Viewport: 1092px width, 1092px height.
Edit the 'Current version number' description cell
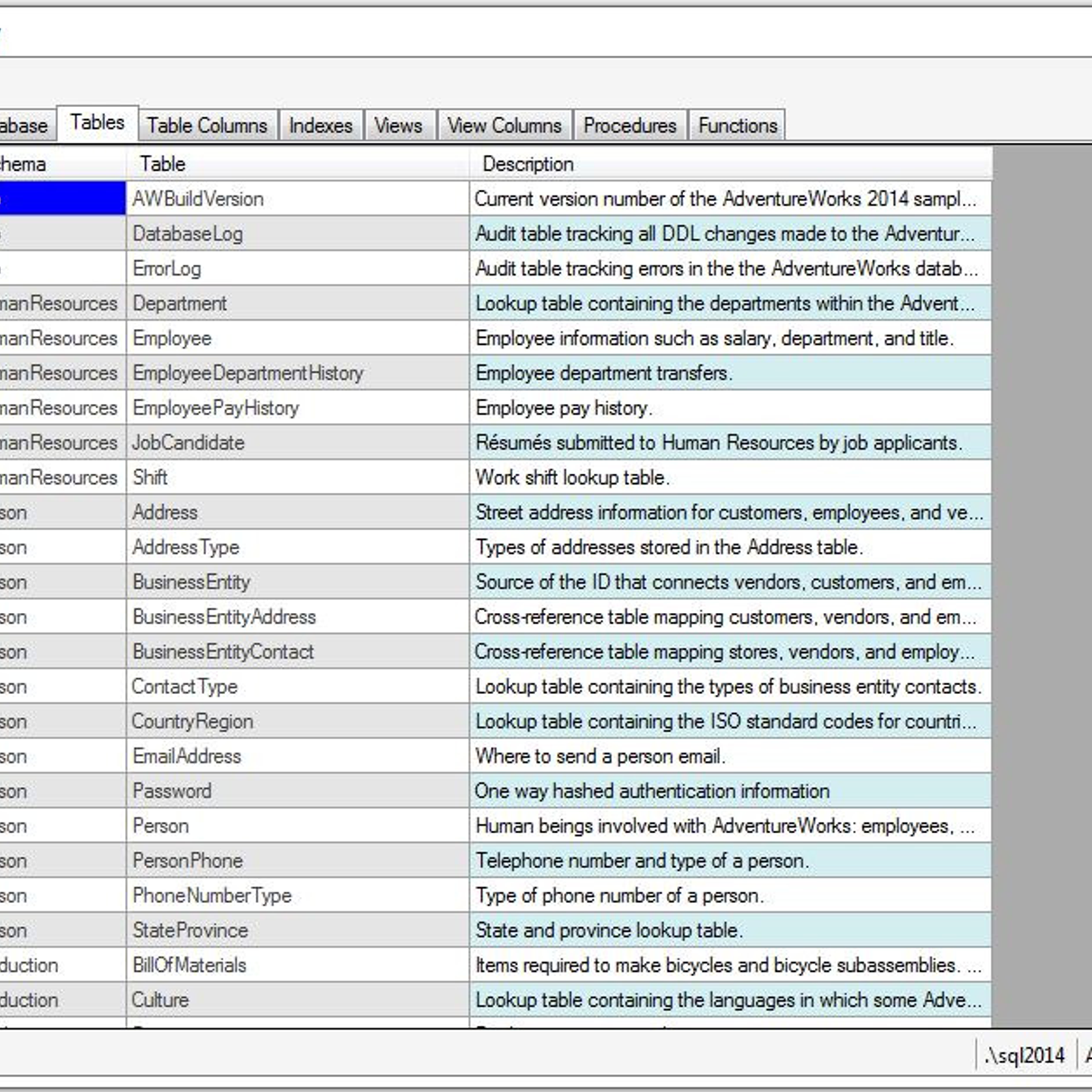click(x=730, y=199)
